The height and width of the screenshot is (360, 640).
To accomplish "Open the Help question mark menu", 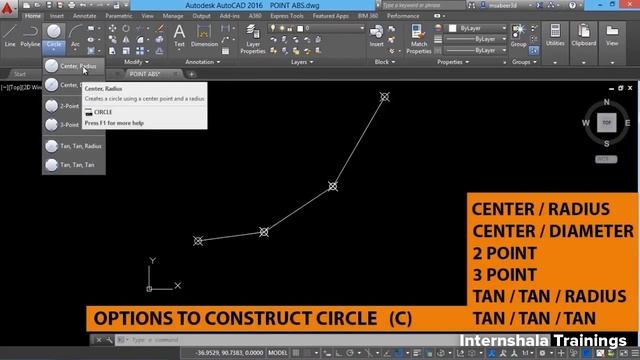I will [572, 5].
